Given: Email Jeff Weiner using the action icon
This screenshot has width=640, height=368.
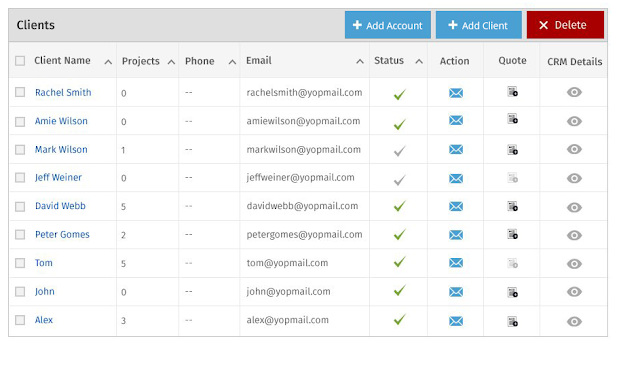Looking at the screenshot, I should (x=456, y=178).
